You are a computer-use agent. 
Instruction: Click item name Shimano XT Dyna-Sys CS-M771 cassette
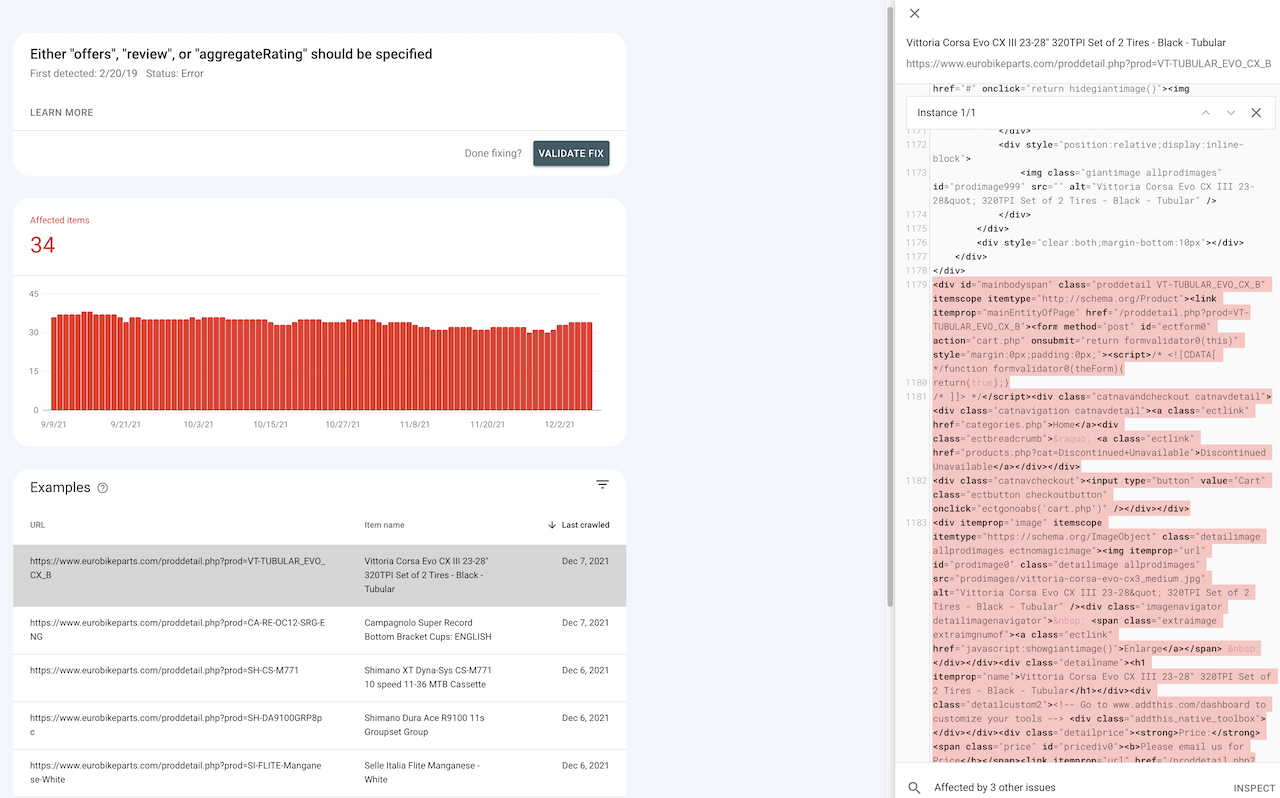pos(428,677)
